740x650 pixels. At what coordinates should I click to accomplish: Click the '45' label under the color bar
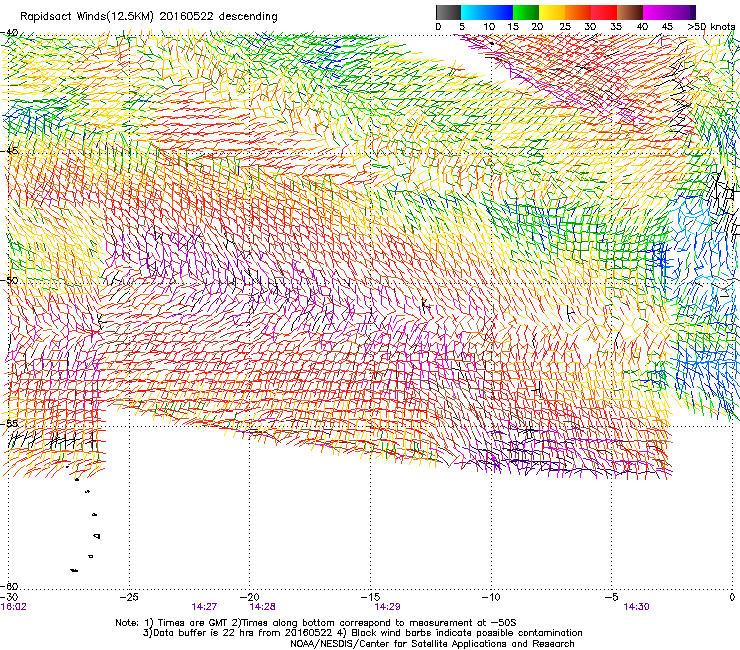667,27
